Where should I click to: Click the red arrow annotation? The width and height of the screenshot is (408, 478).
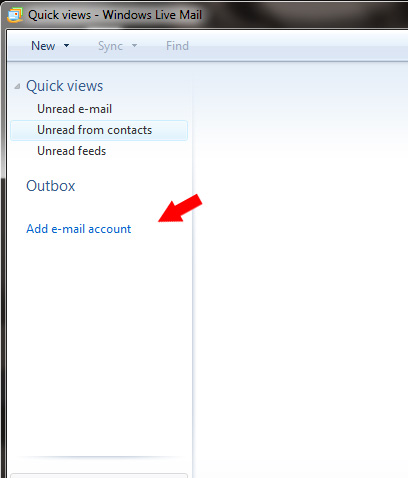click(x=180, y=209)
